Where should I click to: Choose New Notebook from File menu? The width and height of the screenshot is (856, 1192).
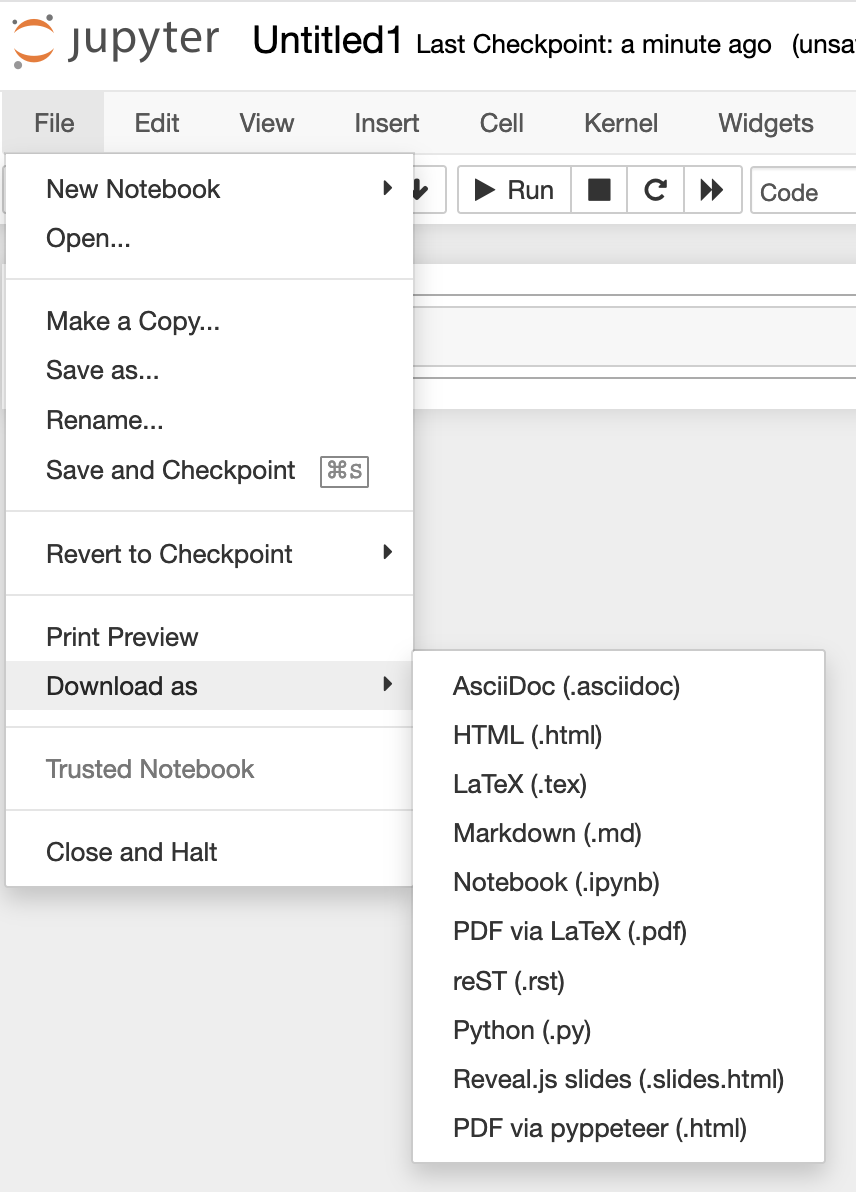[209, 189]
